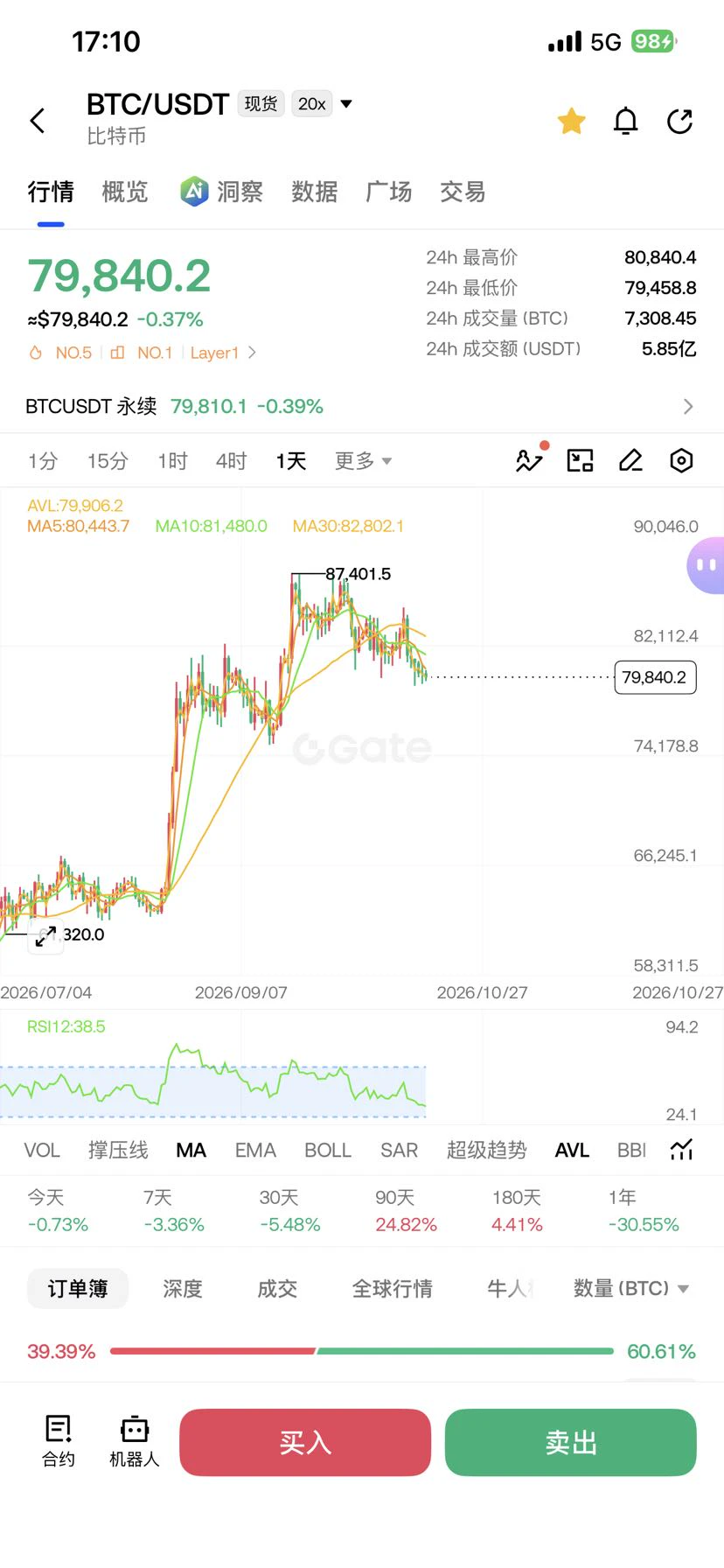The image size is (724, 1568).
Task: Open price alert bell icon
Action: click(625, 121)
